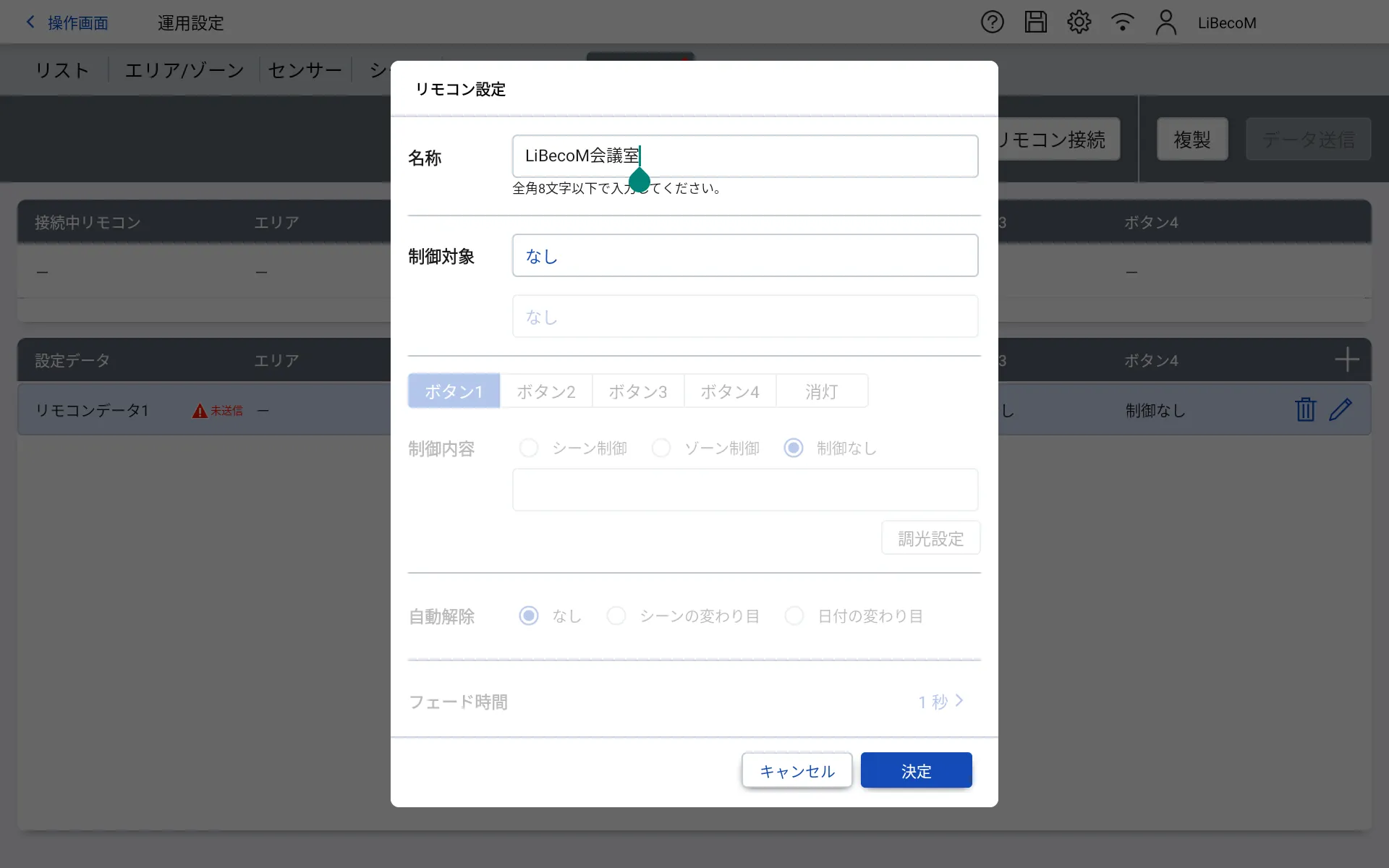1389x868 pixels.
Task: Click the user account icon
Action: pyautogui.click(x=1165, y=22)
